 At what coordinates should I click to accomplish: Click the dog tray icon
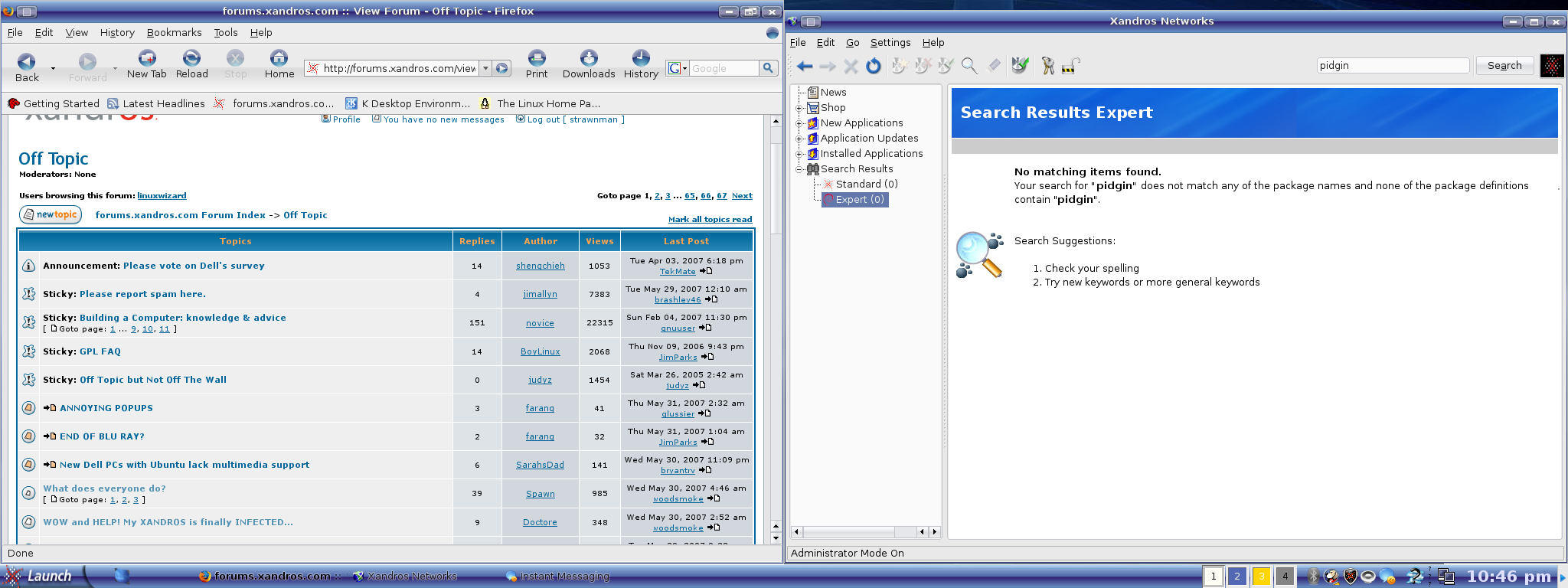1331,577
